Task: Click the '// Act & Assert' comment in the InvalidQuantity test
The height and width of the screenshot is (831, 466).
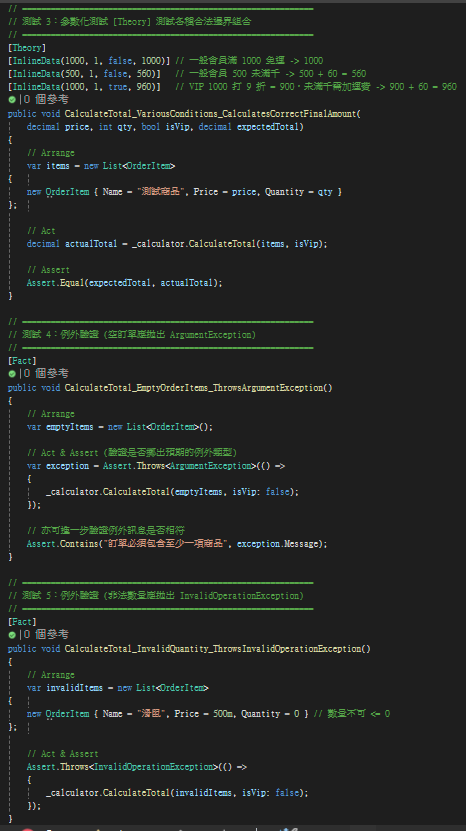Action: click(x=63, y=754)
